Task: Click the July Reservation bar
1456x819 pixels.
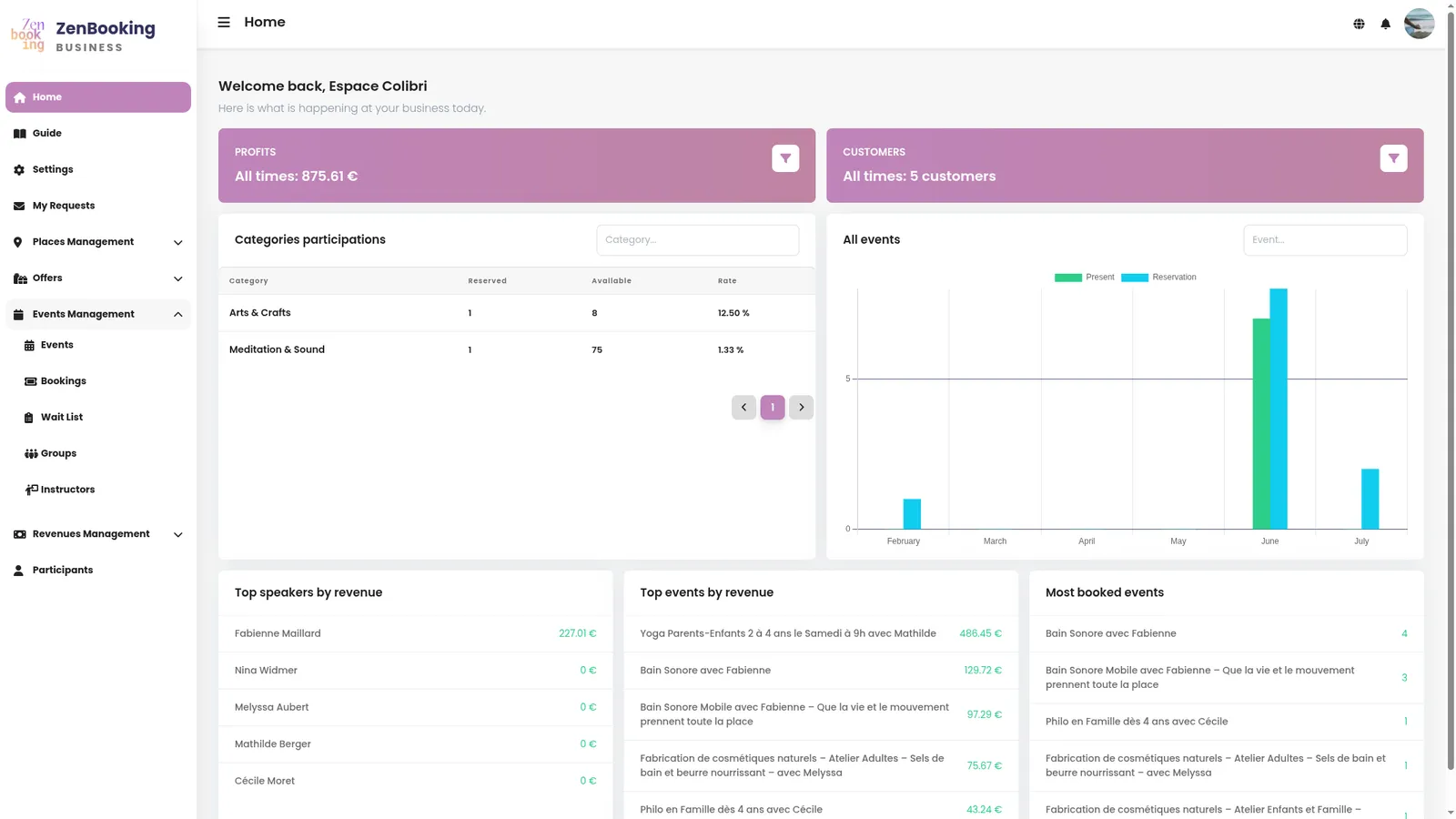Action: (x=1370, y=499)
